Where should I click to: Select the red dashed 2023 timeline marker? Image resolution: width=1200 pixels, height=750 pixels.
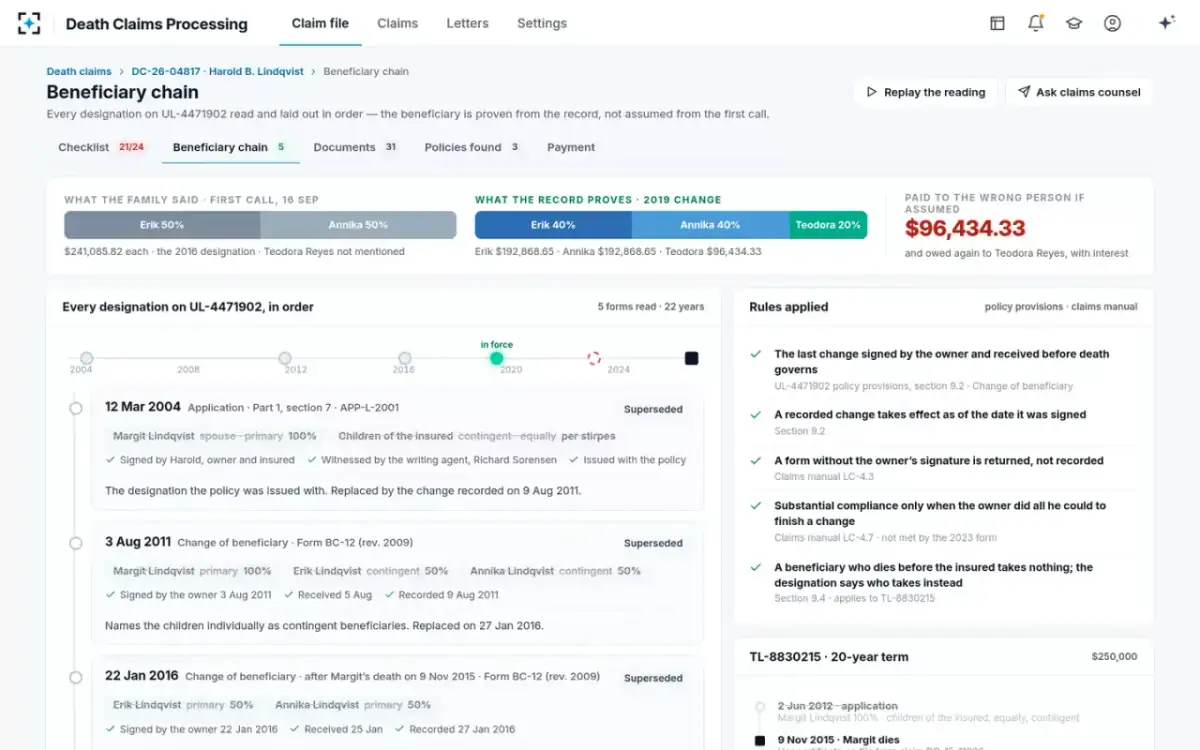pyautogui.click(x=594, y=358)
